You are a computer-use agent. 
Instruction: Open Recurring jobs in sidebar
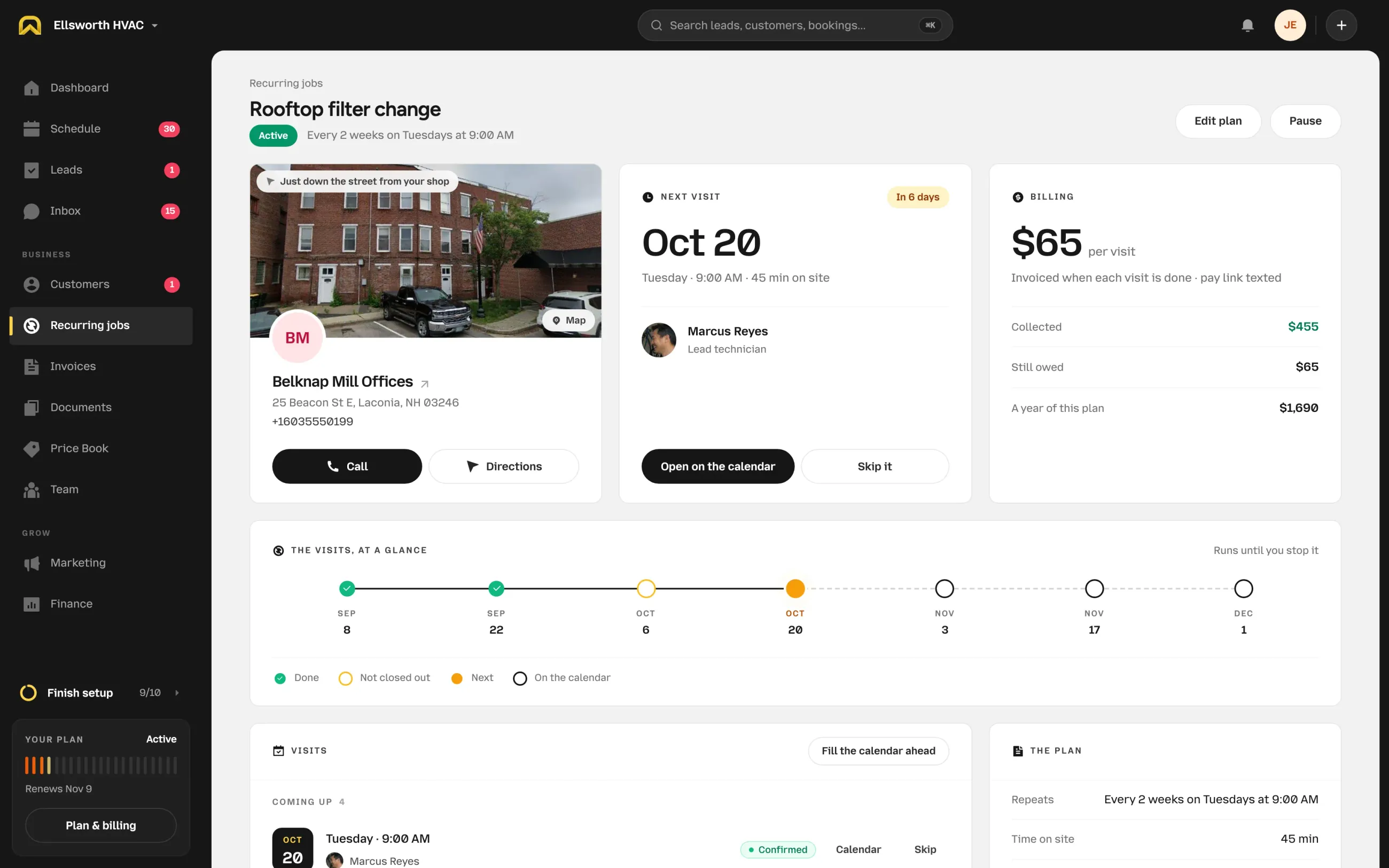(101, 325)
